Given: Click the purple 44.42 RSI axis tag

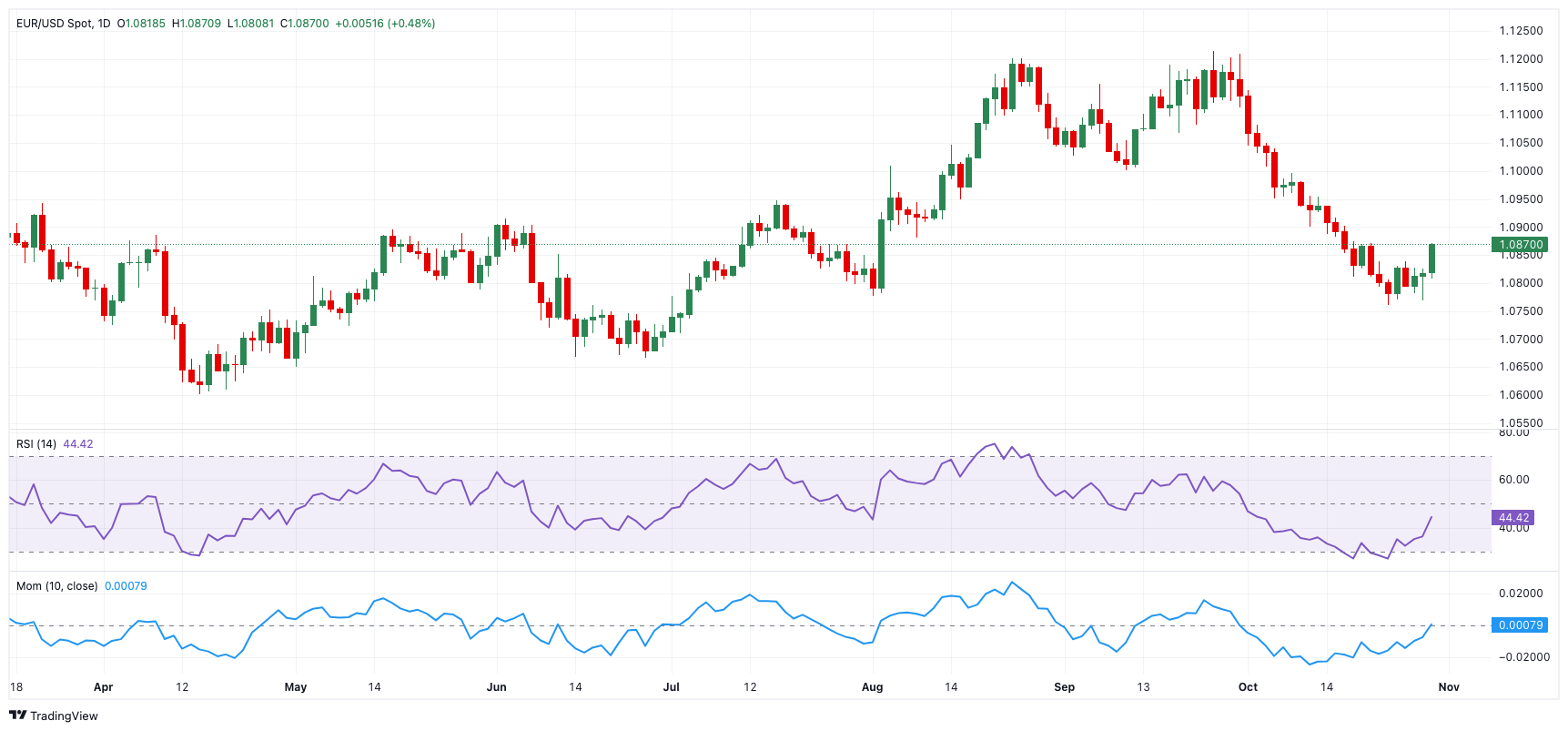Looking at the screenshot, I should click(x=1513, y=518).
